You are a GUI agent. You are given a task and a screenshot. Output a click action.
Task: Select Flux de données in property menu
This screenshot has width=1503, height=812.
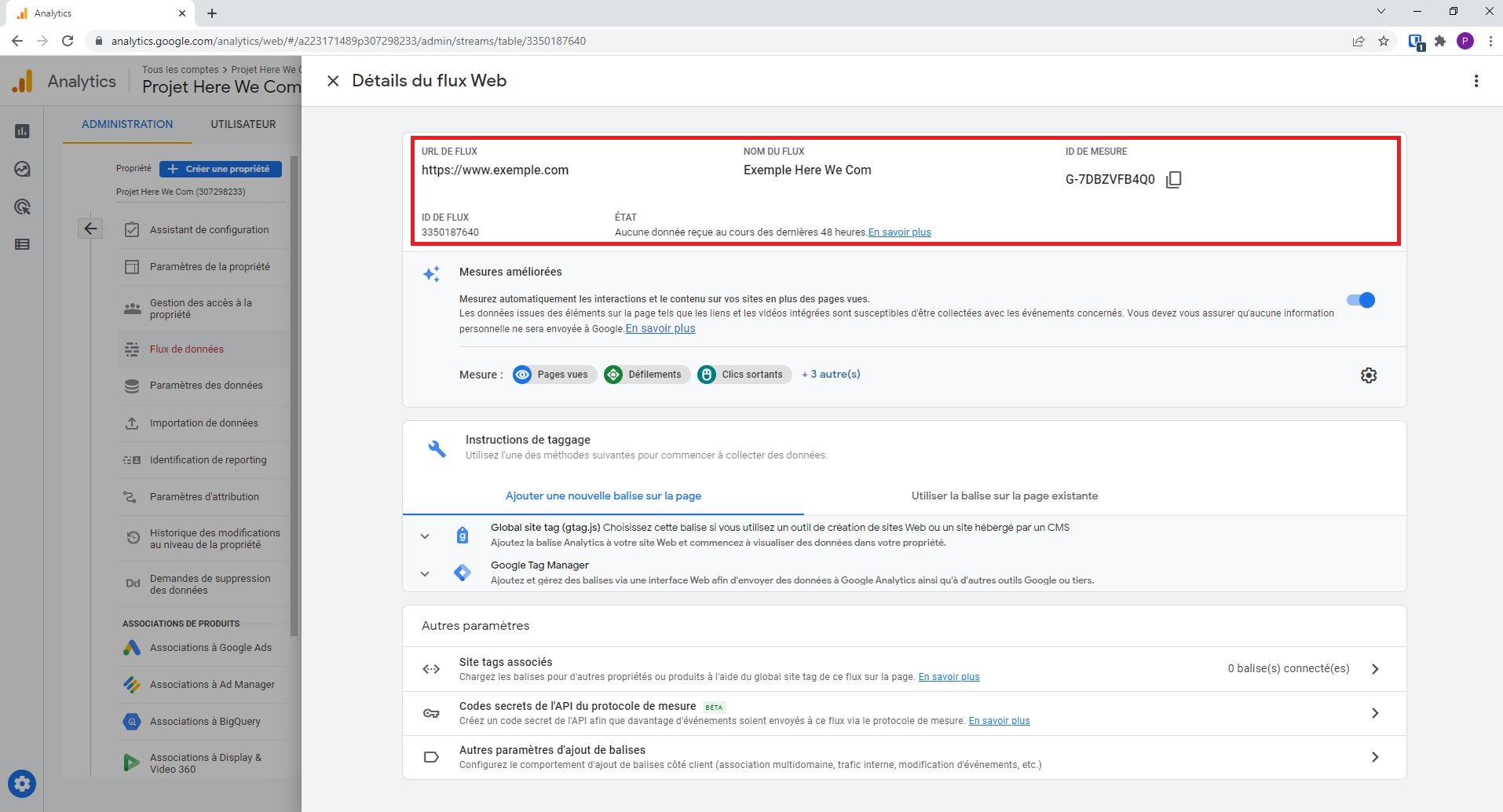point(202,349)
